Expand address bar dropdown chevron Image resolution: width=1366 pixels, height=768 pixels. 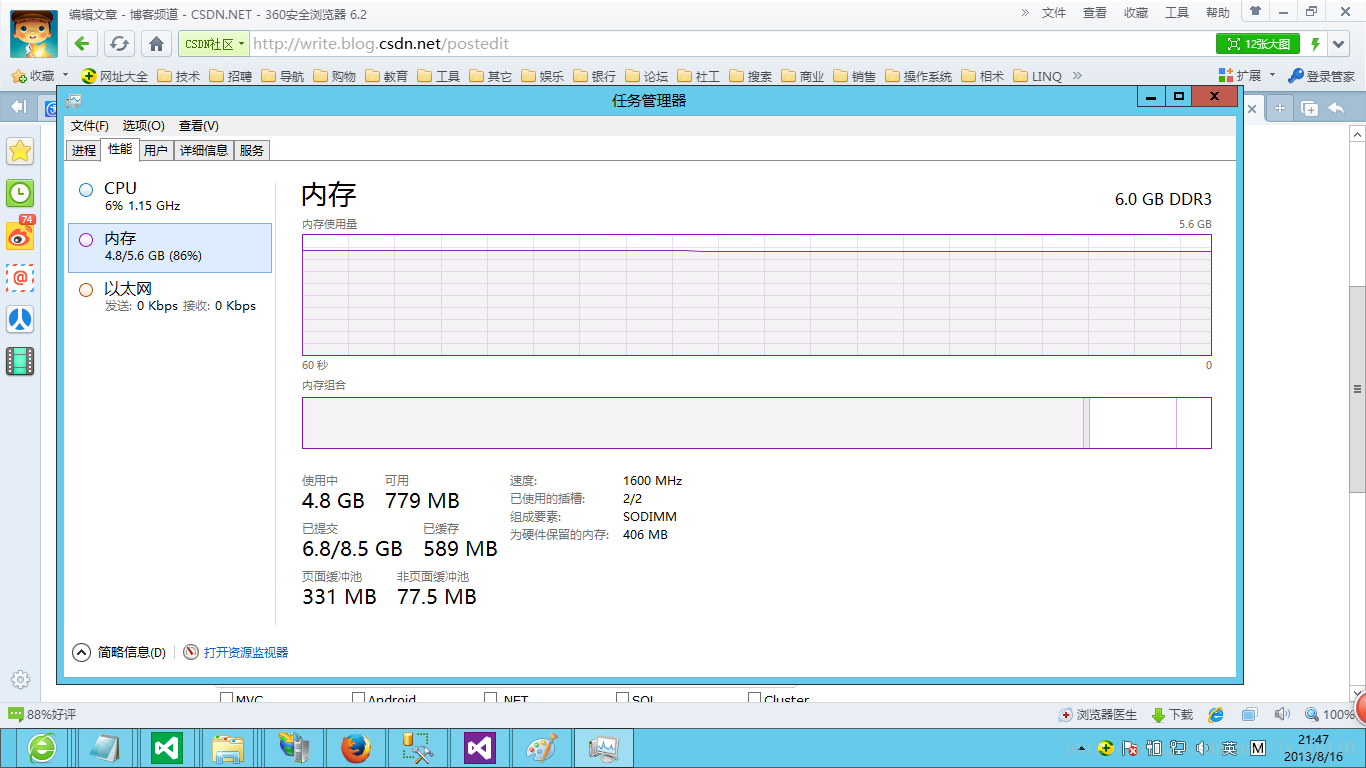coord(1339,44)
